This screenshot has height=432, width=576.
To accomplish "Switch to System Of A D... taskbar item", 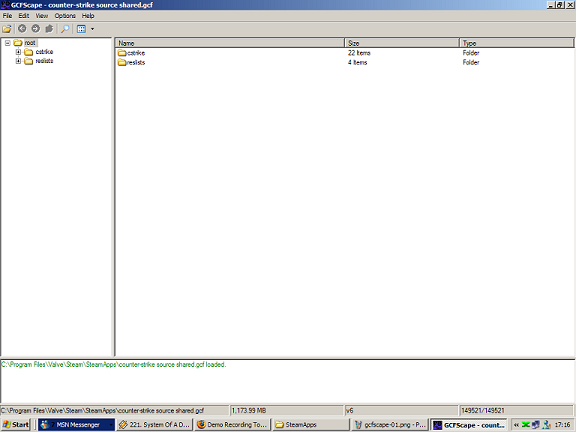I will (x=155, y=425).
